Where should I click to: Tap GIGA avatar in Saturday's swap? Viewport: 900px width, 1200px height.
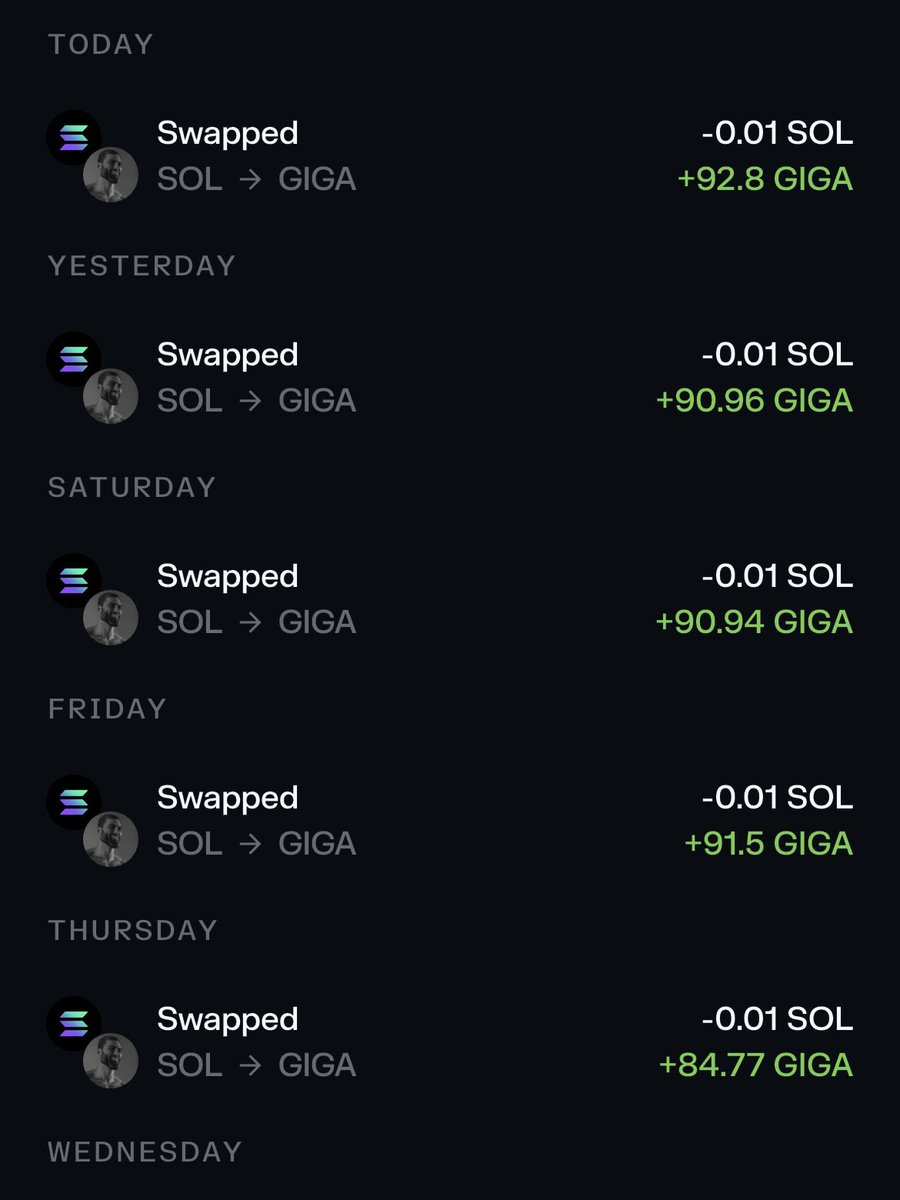(110, 618)
